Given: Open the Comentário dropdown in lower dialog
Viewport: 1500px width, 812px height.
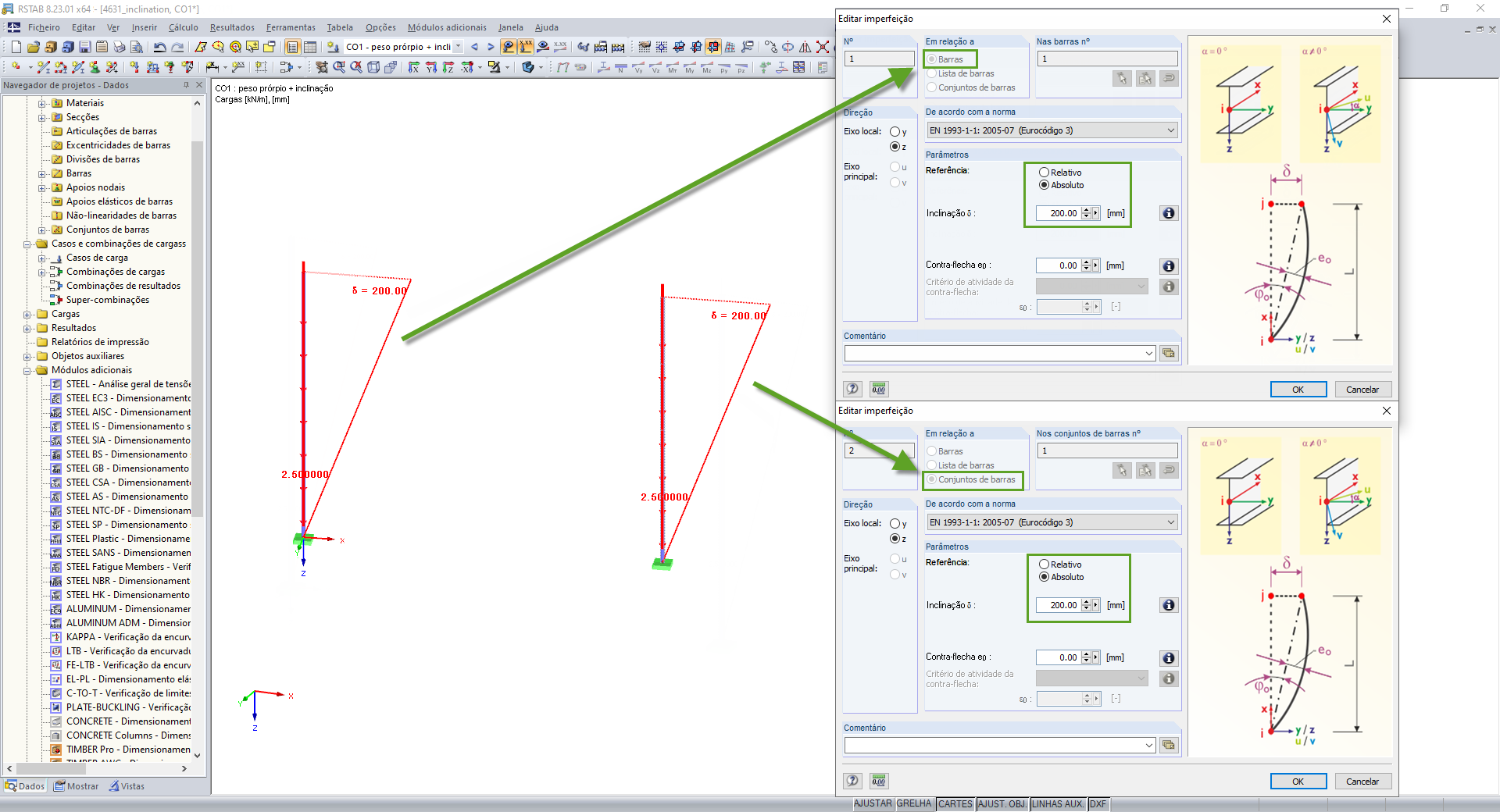Looking at the screenshot, I should [1149, 746].
